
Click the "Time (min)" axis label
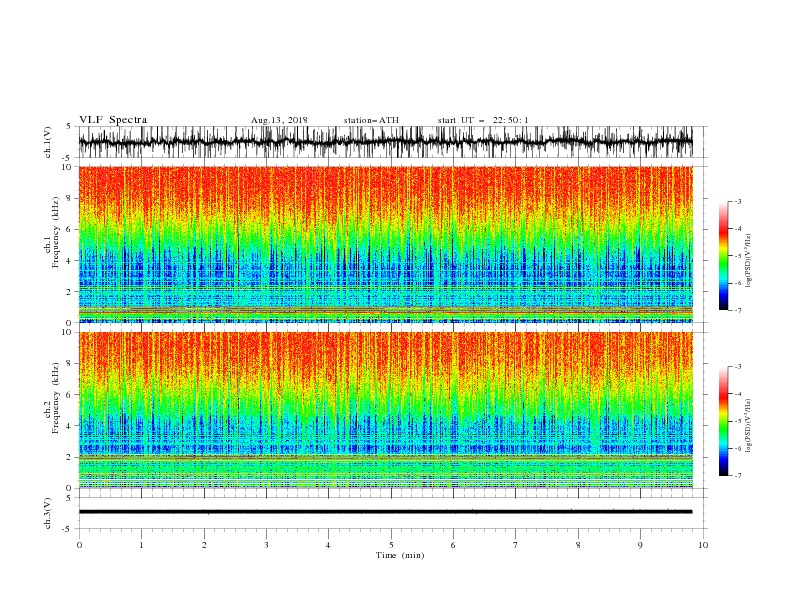pyautogui.click(x=400, y=555)
